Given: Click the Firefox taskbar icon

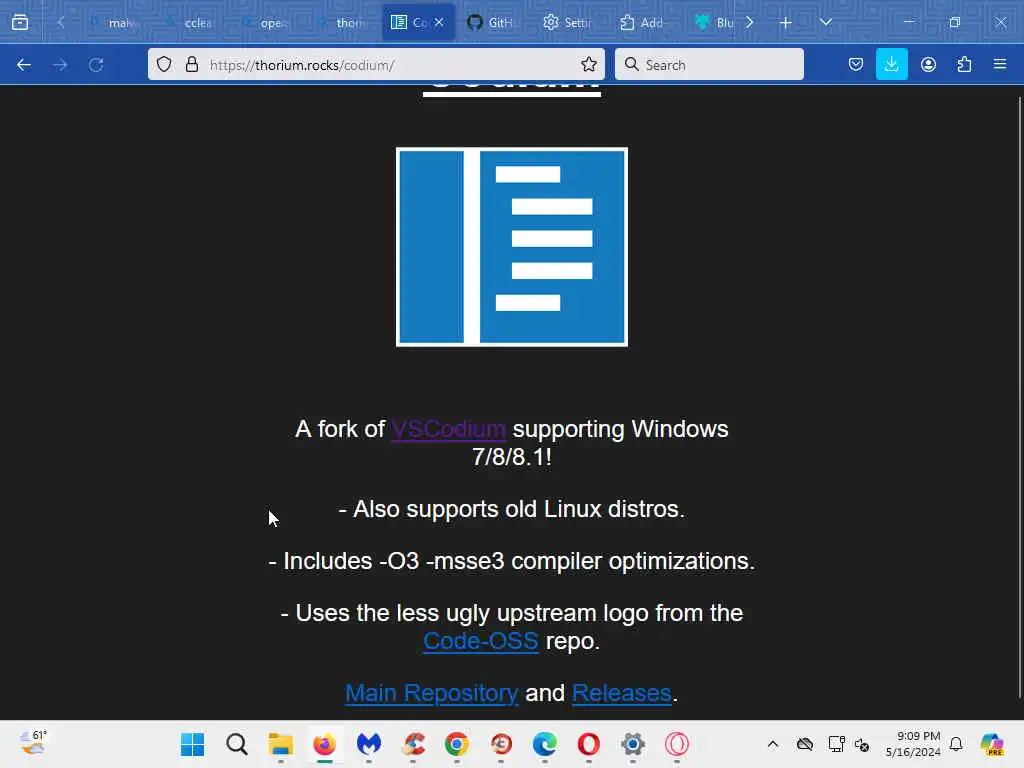Looking at the screenshot, I should tap(325, 744).
